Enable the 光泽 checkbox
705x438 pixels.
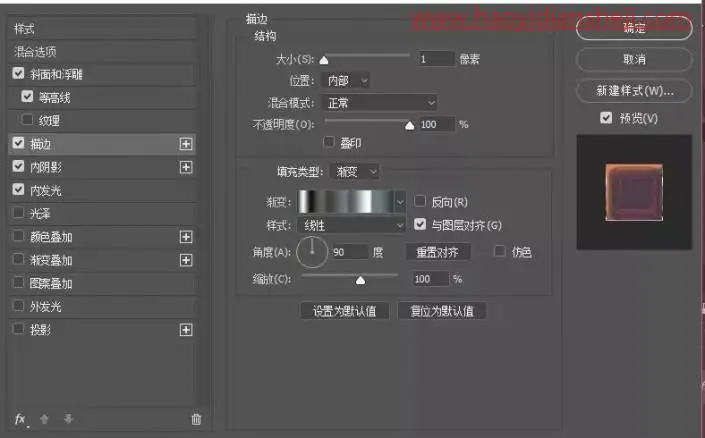(18, 212)
